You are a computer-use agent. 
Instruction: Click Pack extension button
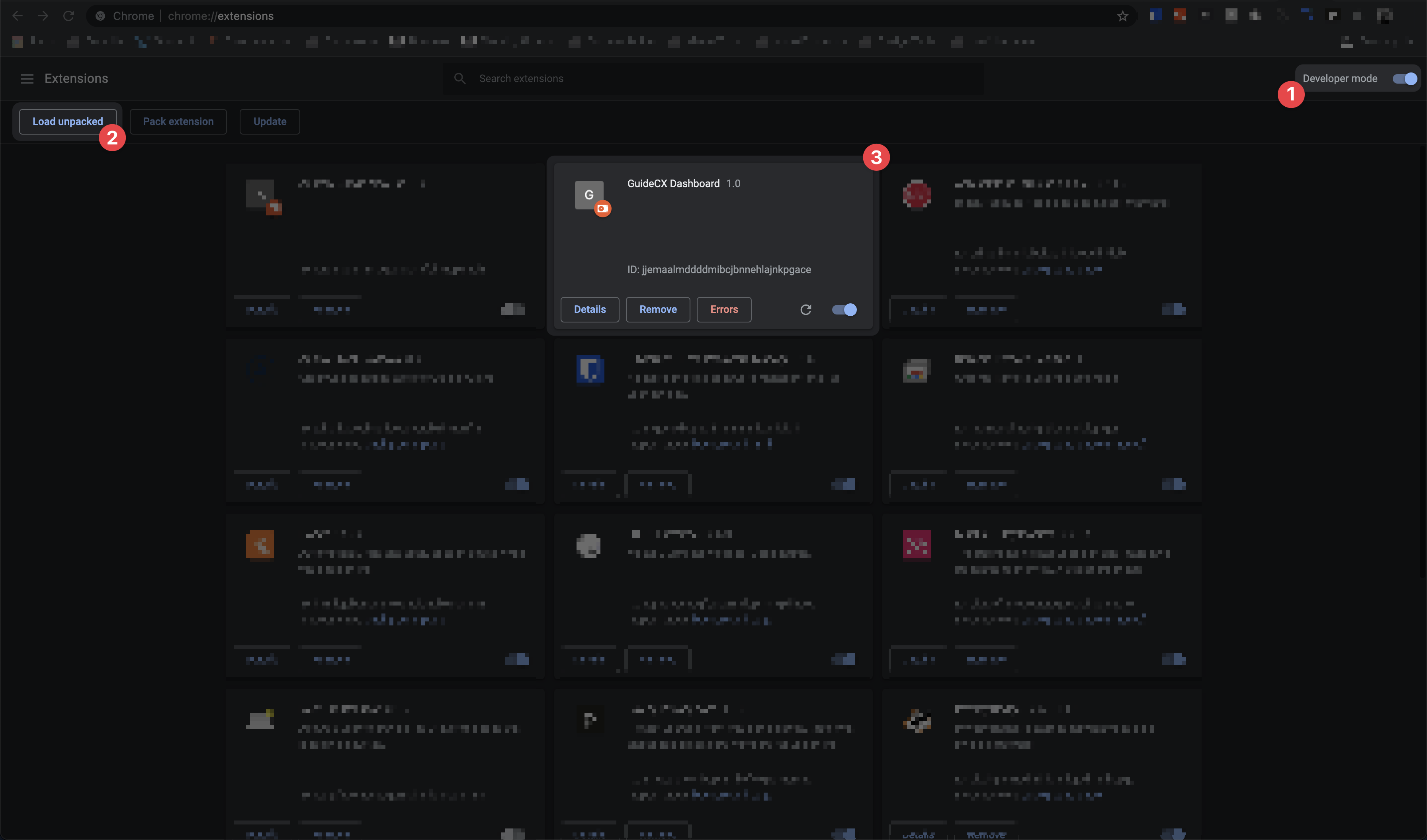178,121
